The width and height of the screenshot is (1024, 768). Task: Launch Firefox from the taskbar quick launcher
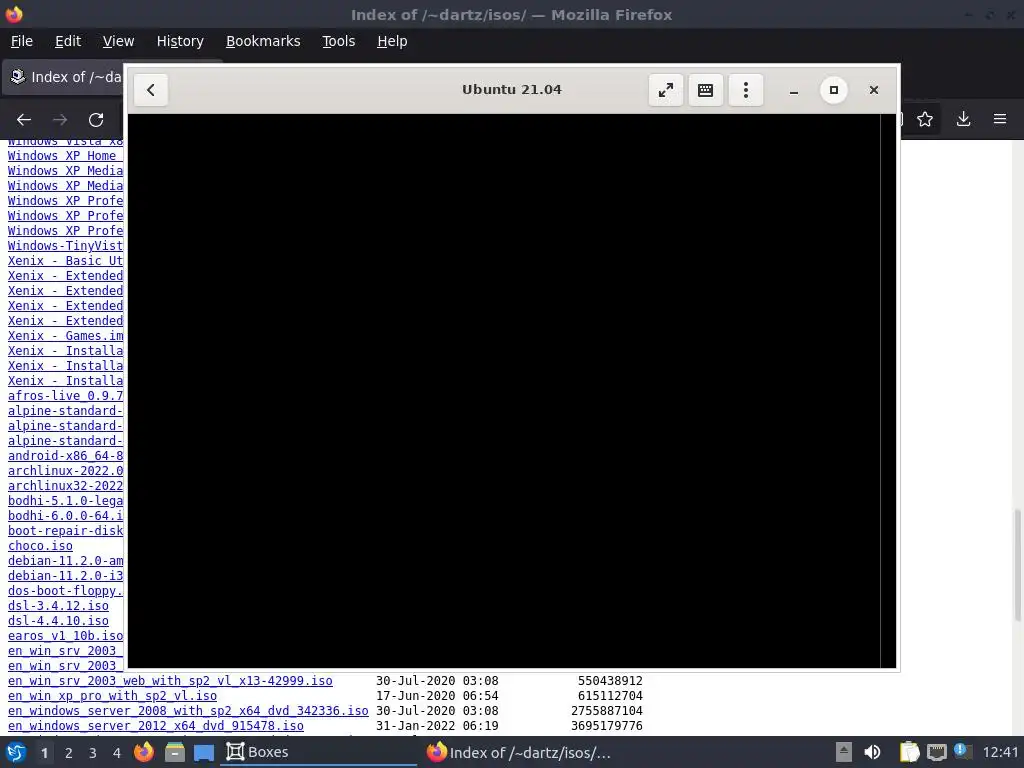coord(144,752)
